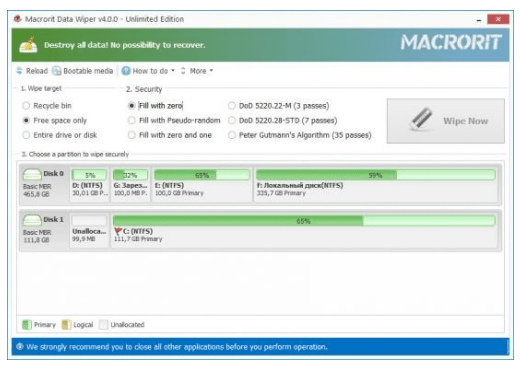Click the white Unallocated legend swatch
The height and width of the screenshot is (368, 520).
pos(104,324)
